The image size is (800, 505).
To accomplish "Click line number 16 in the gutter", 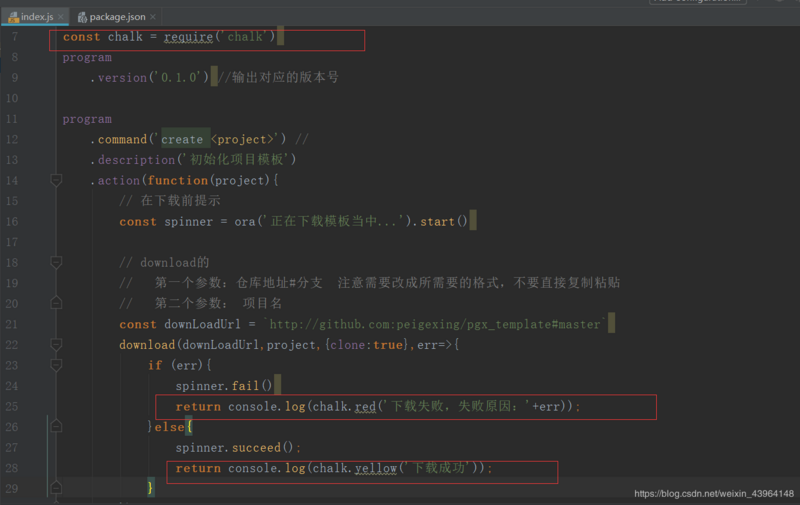I will (12, 221).
